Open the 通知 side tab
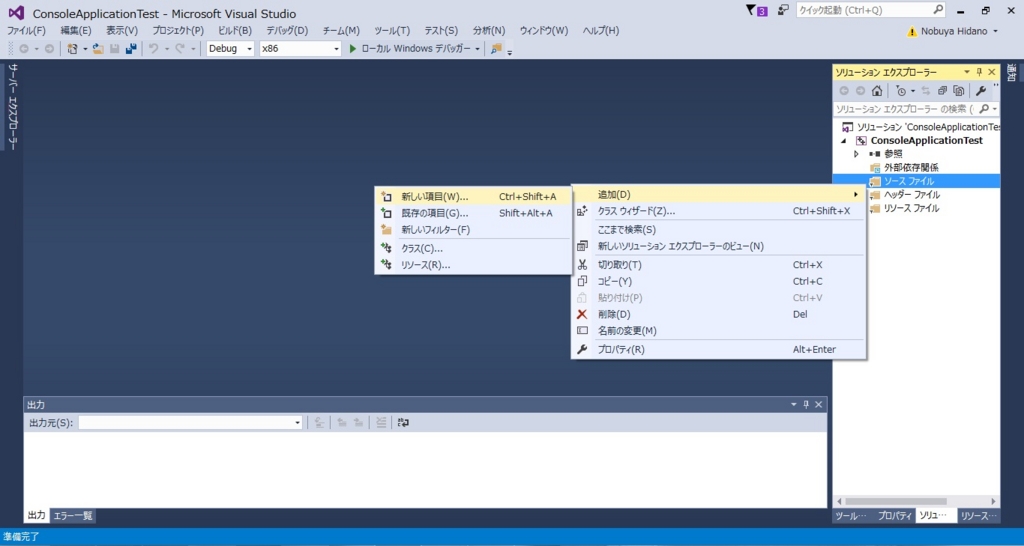 (1011, 72)
